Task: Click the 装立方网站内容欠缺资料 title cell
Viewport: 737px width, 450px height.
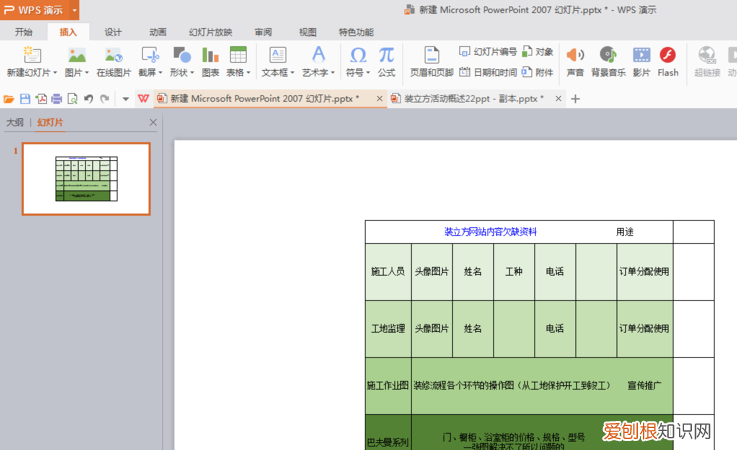Action: pos(490,232)
